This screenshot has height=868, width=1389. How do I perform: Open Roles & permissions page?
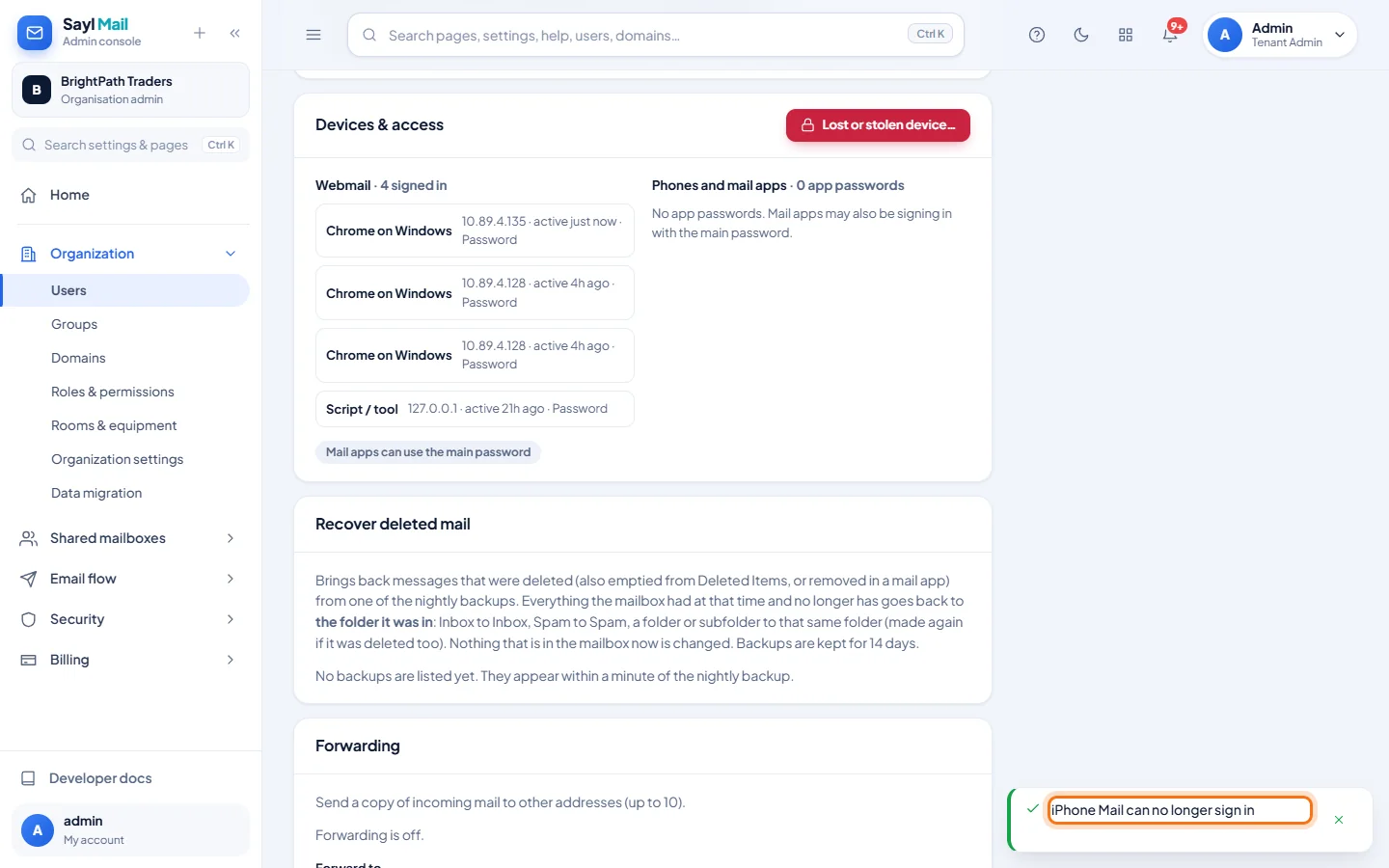coord(113,392)
